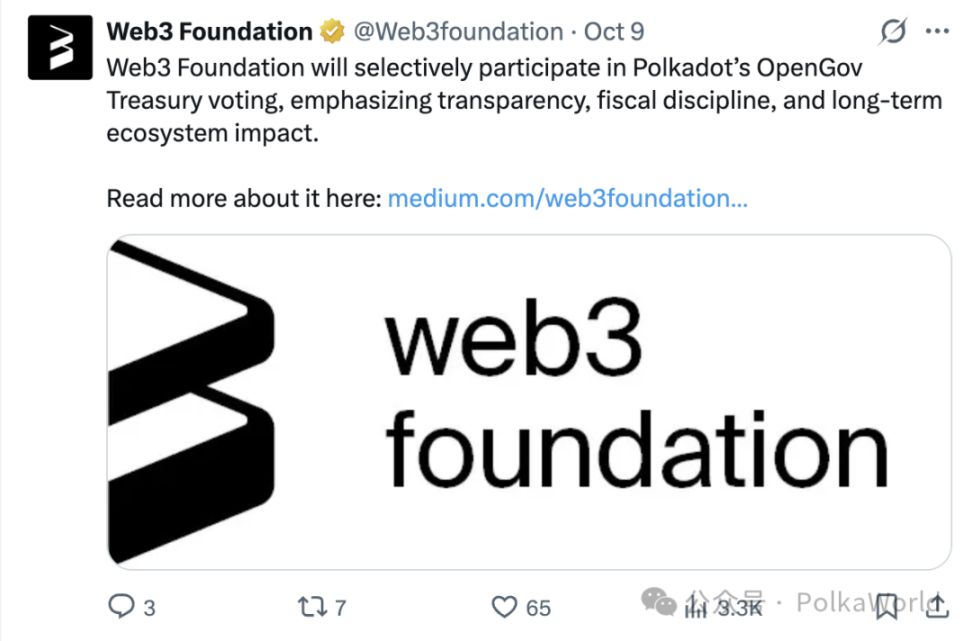Open the analytics bar-chart icon
Image resolution: width=972 pixels, height=641 pixels.
[x=694, y=606]
